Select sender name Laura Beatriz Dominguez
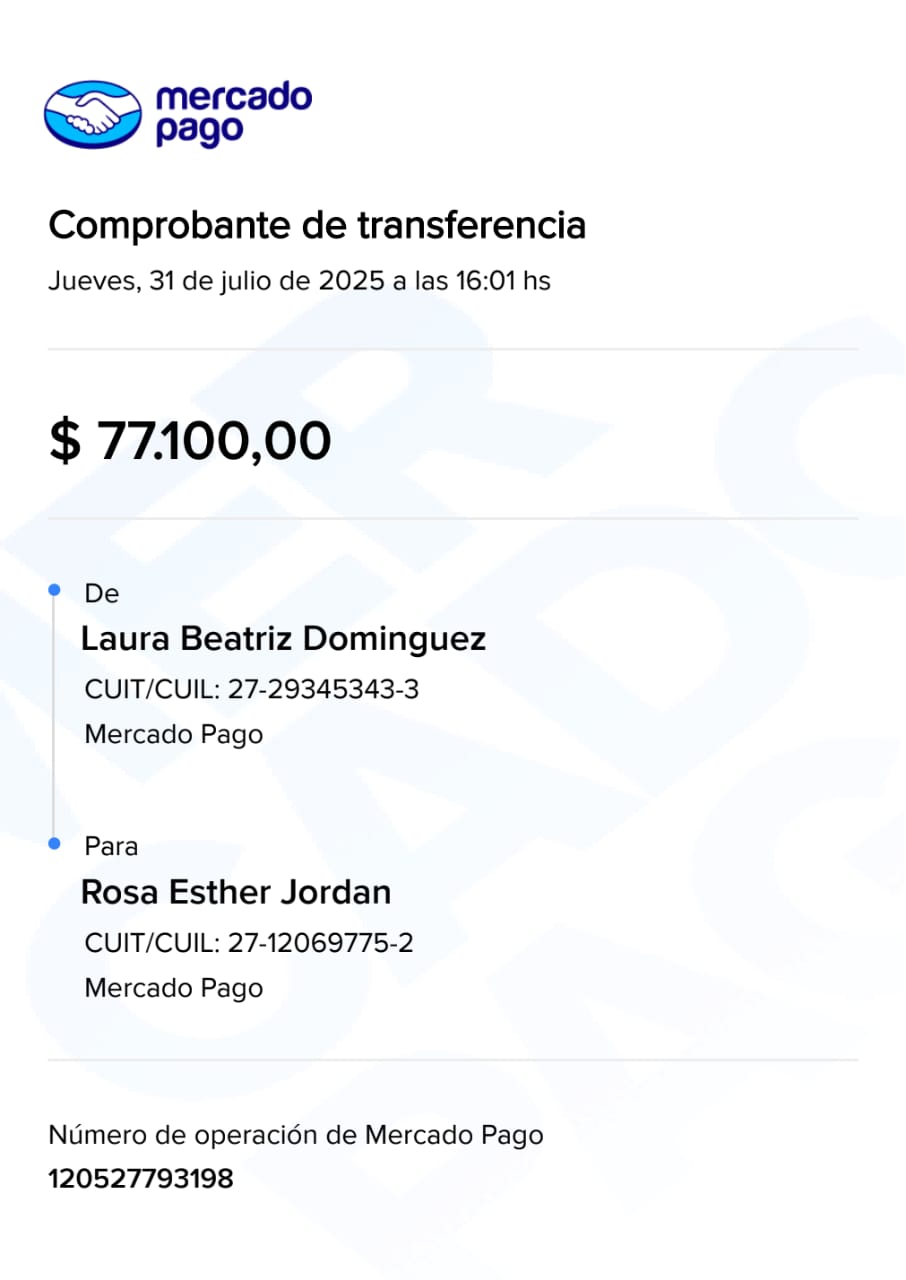Viewport: 906px width, 1280px height. point(283,639)
